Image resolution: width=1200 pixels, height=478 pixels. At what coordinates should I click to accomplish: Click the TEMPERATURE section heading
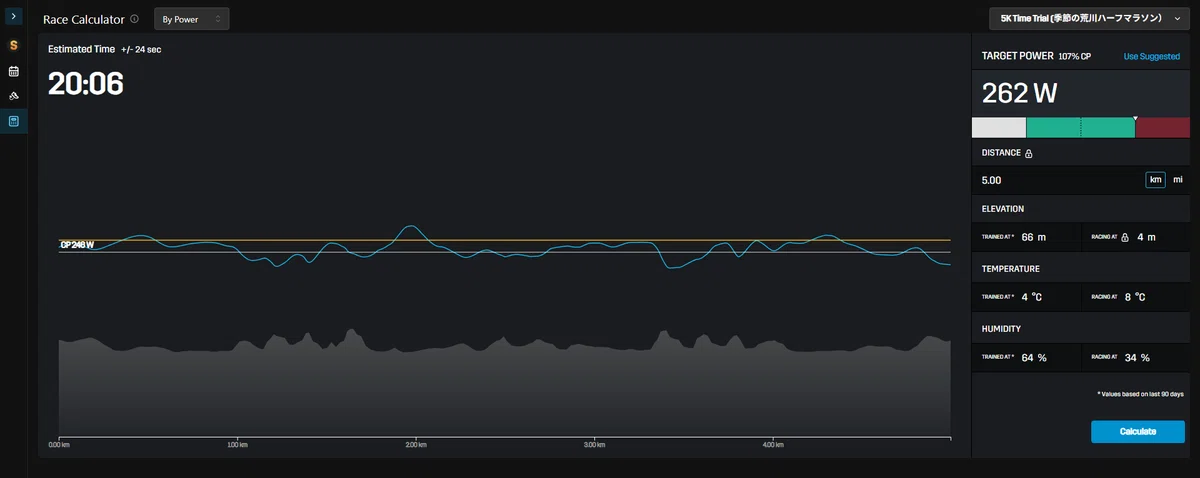[x=1011, y=269]
